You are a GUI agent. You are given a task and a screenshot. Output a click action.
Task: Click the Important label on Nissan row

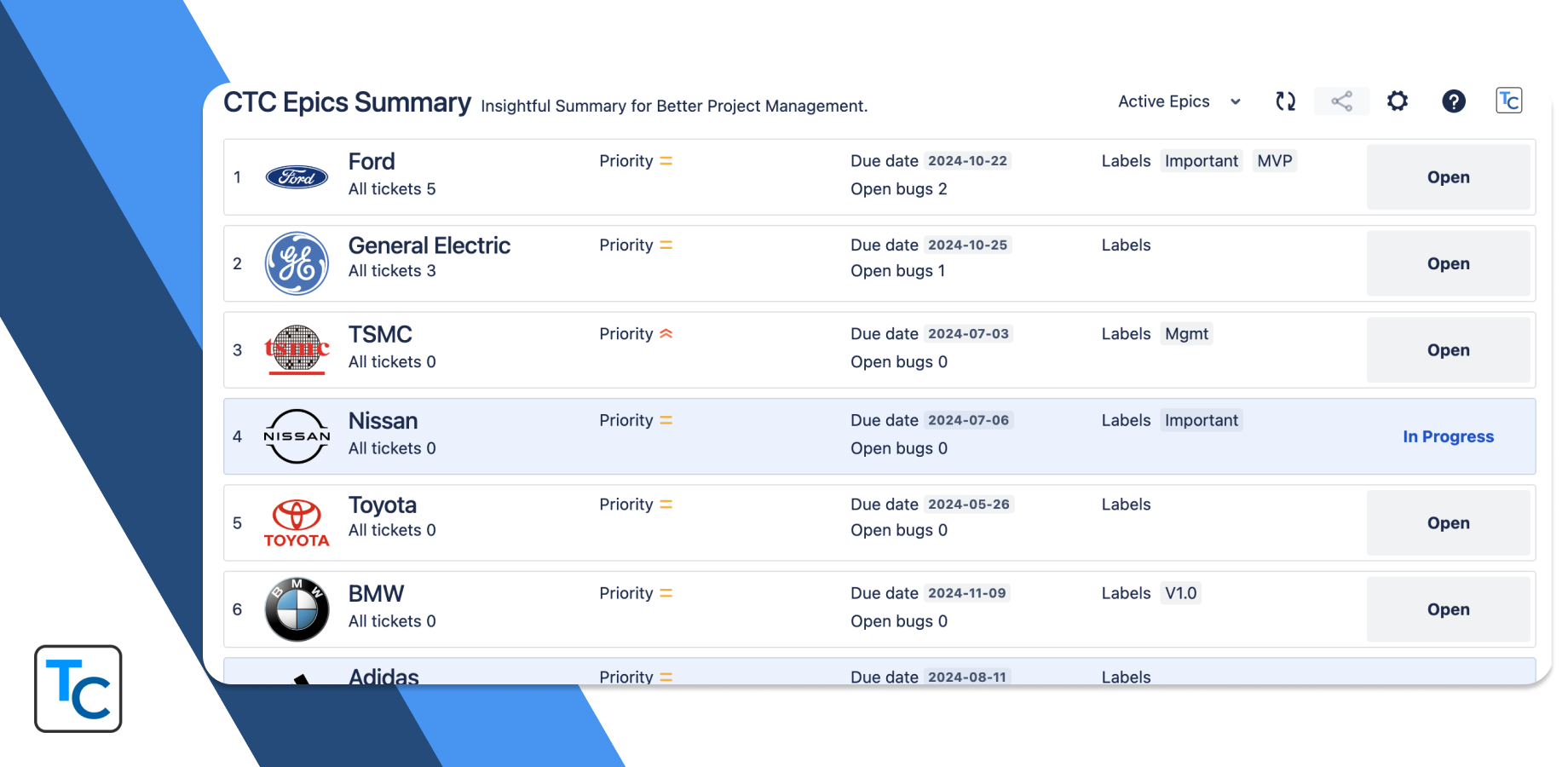click(x=1202, y=420)
